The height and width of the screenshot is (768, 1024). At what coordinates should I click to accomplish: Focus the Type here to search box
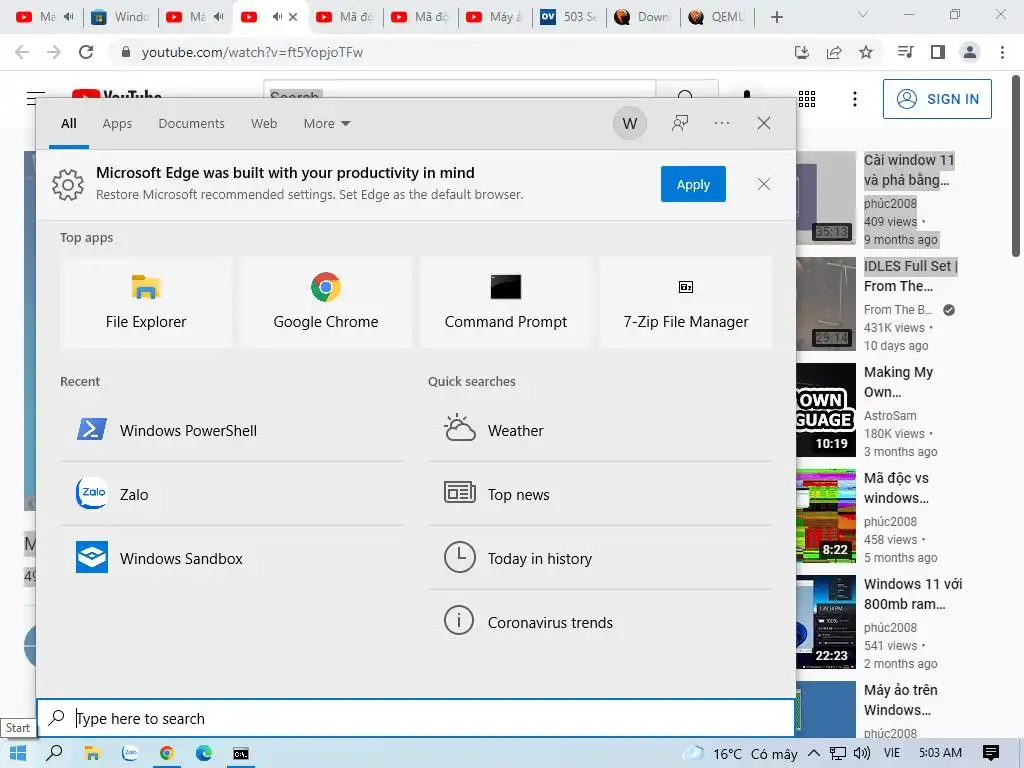click(x=415, y=718)
